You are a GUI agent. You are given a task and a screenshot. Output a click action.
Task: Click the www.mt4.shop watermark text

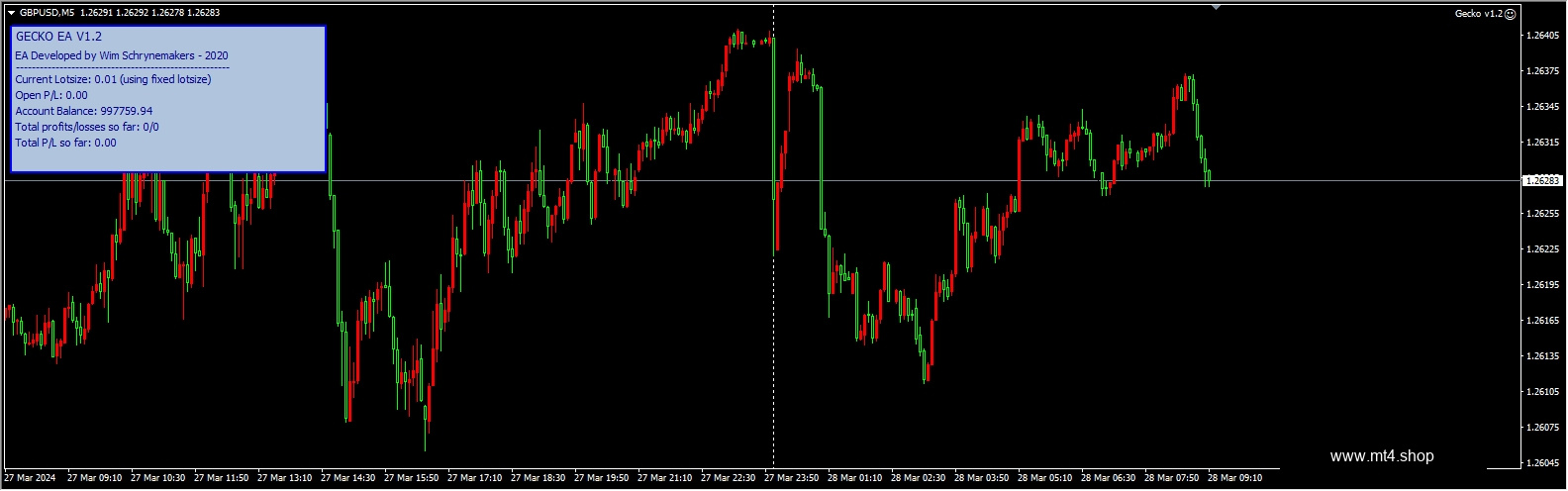[1382, 456]
